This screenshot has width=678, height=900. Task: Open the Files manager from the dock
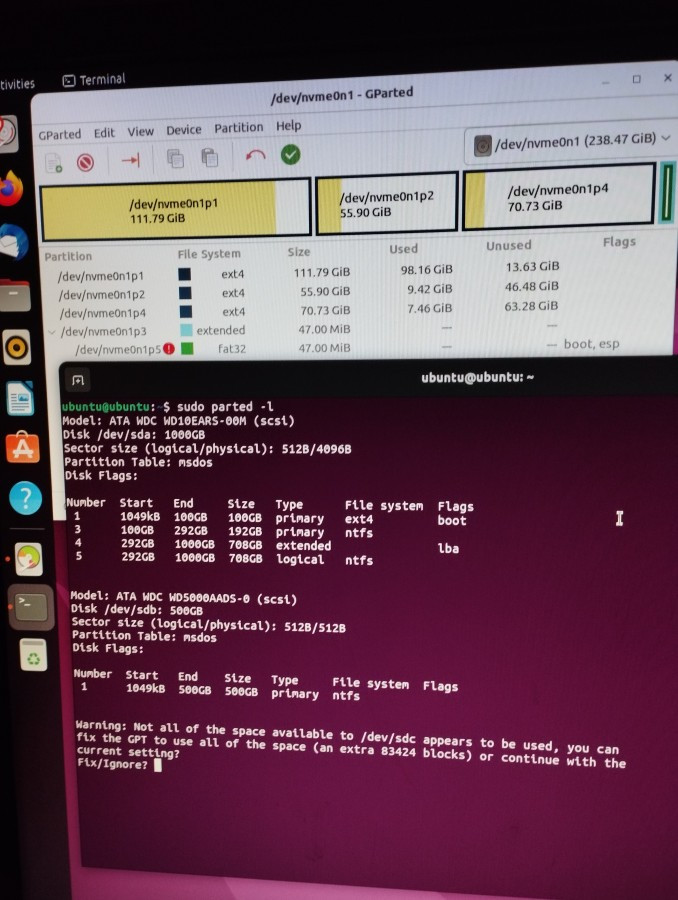pyautogui.click(x=14, y=295)
